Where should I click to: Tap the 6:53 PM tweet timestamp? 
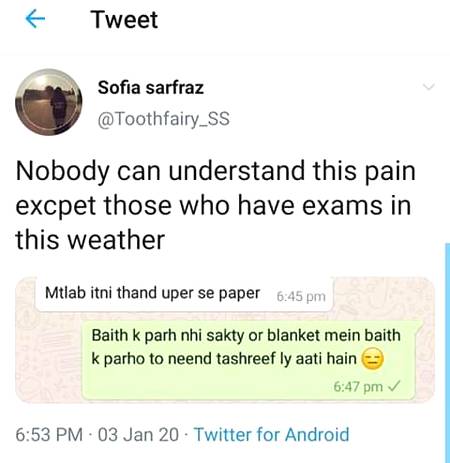click(49, 435)
